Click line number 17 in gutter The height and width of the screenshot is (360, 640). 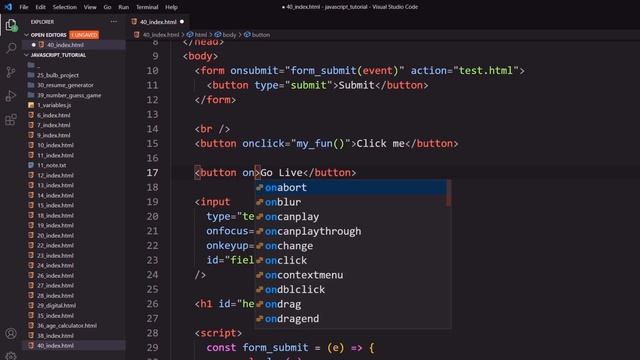click(152, 173)
